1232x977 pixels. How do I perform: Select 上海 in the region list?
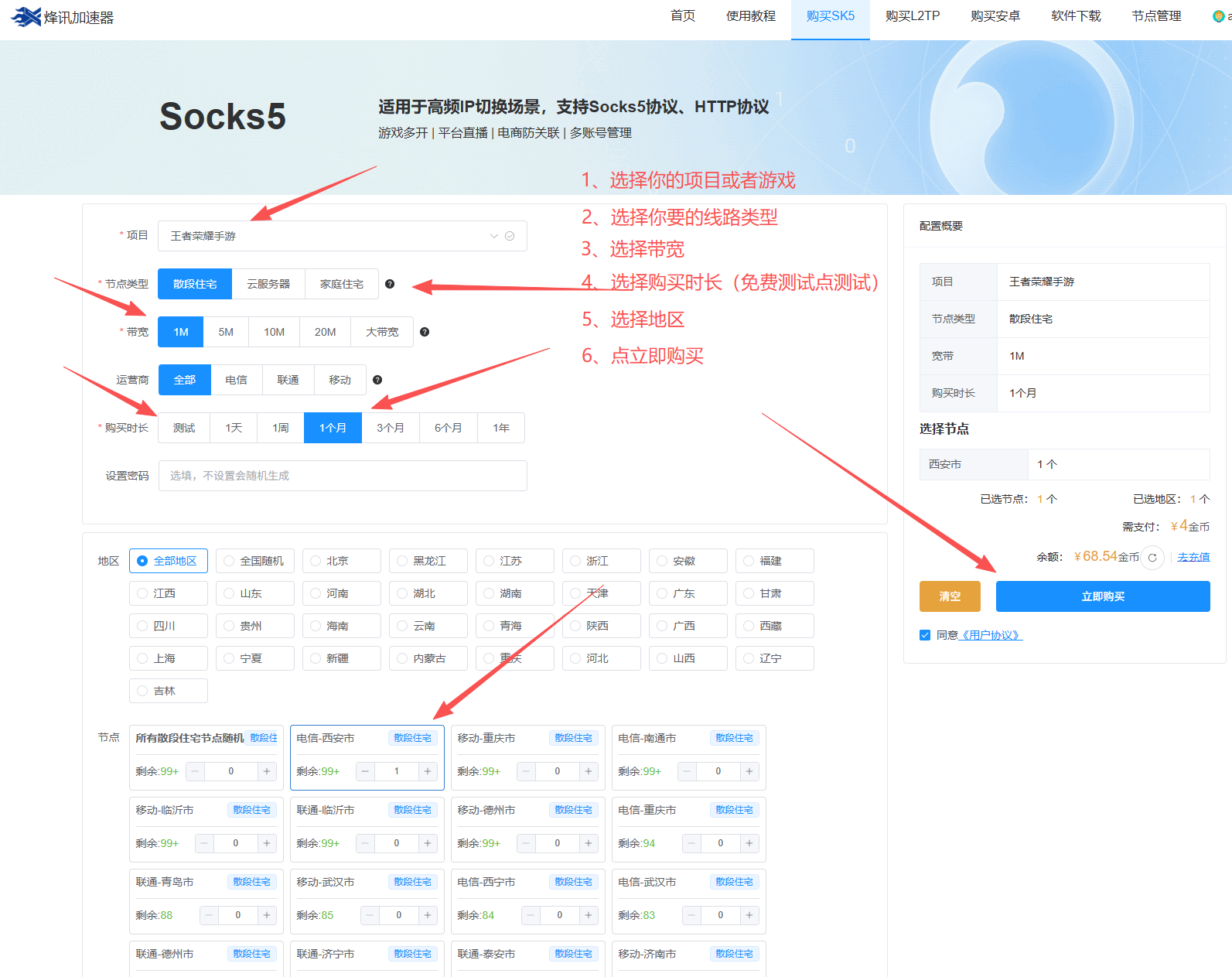pyautogui.click(x=168, y=658)
